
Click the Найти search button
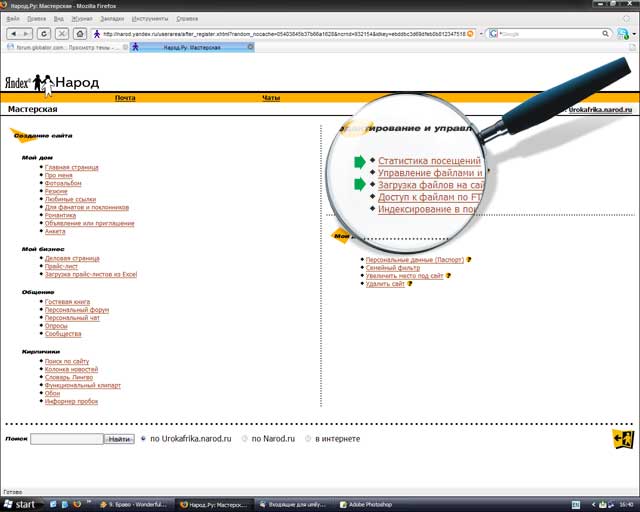click(x=119, y=439)
